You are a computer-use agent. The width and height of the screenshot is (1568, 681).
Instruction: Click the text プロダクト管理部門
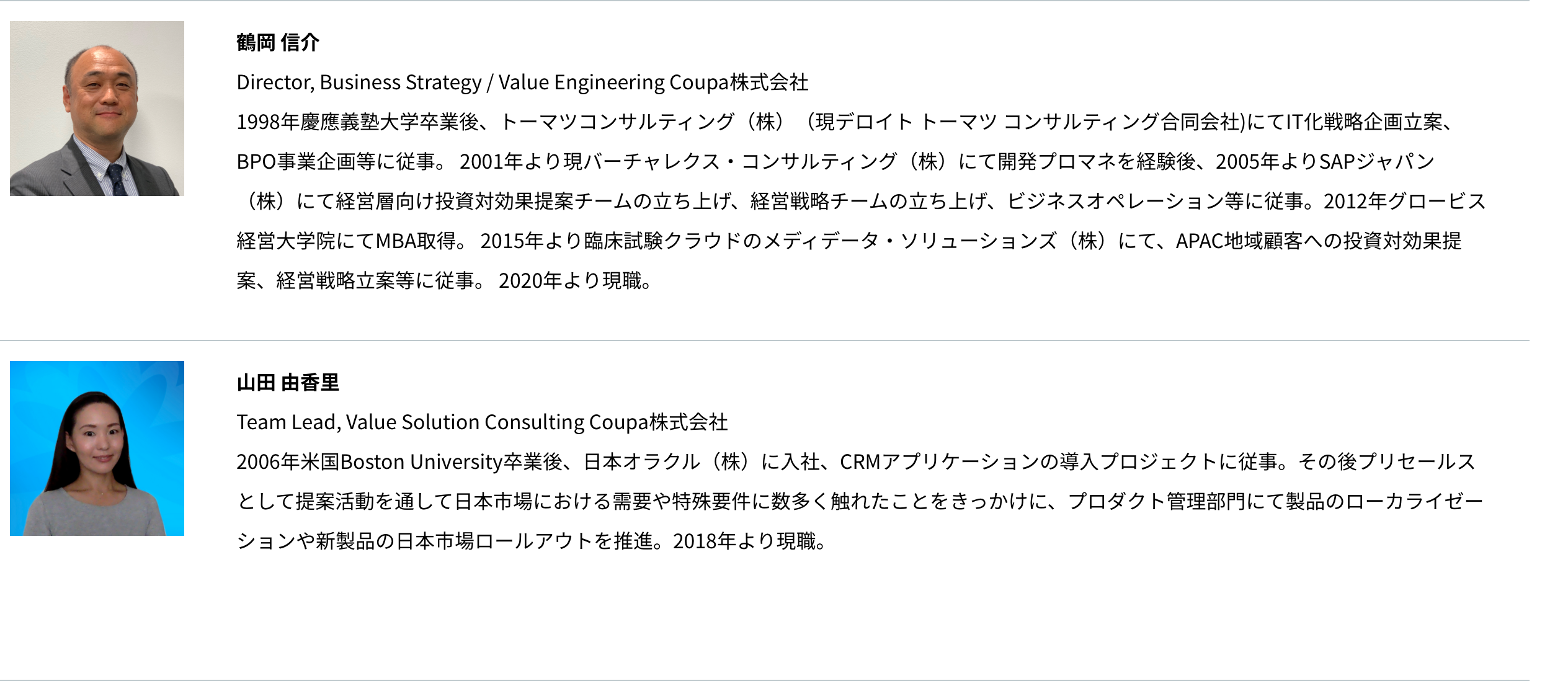tap(1155, 502)
